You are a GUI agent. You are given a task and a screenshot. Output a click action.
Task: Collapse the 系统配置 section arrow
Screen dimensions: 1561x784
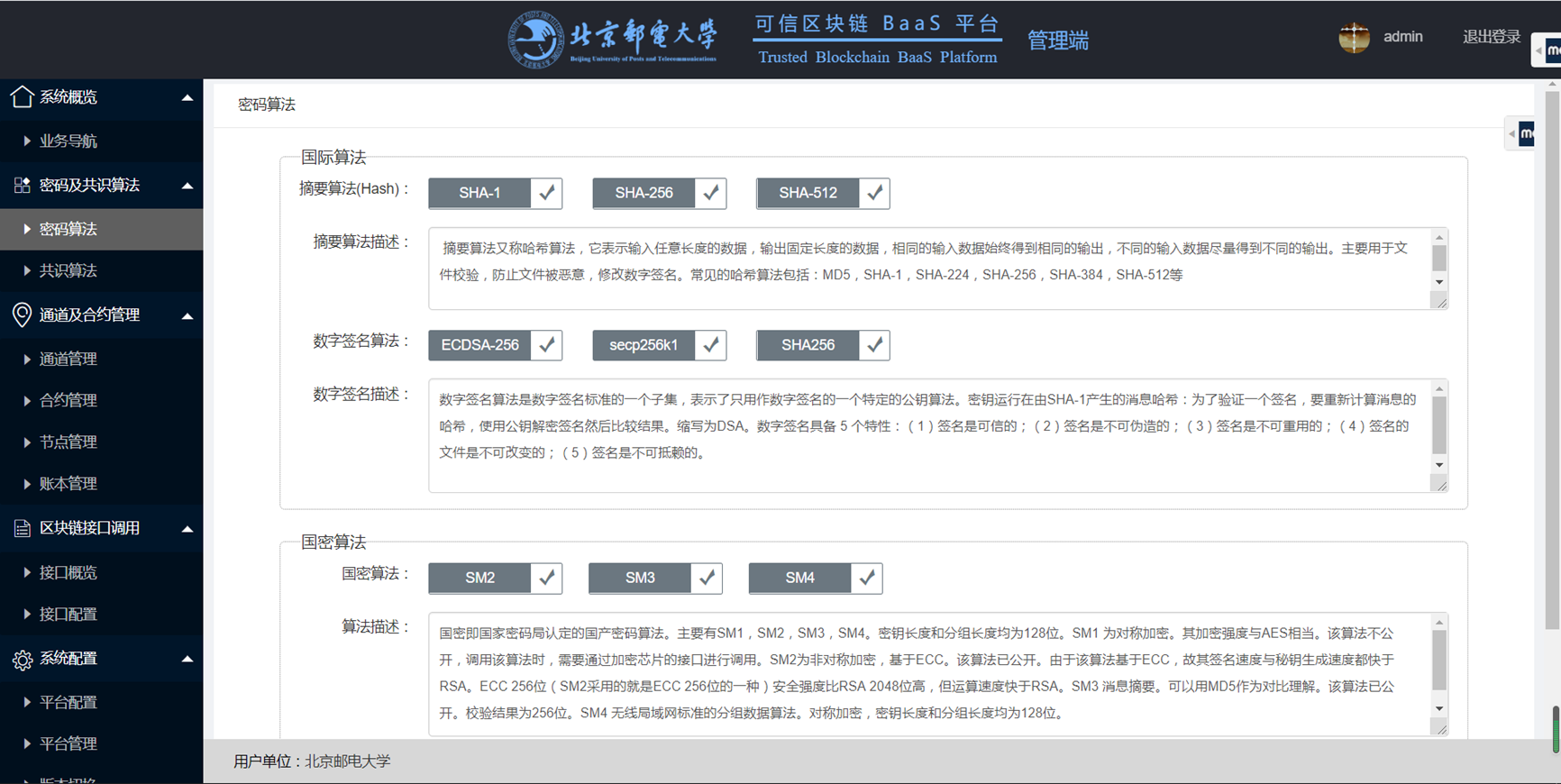[187, 659]
